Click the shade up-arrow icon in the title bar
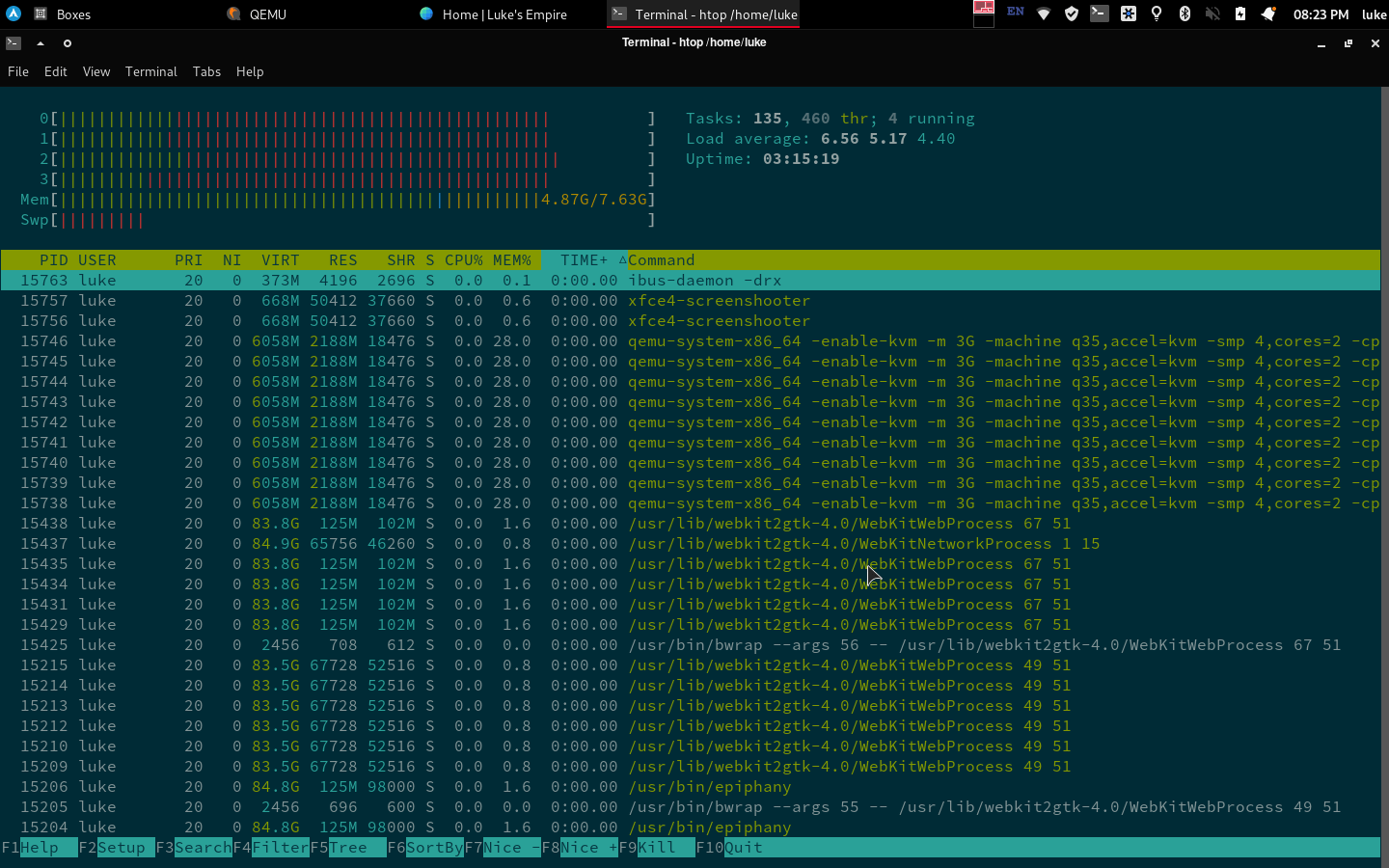Screen dimensions: 1389x868 point(41,42)
